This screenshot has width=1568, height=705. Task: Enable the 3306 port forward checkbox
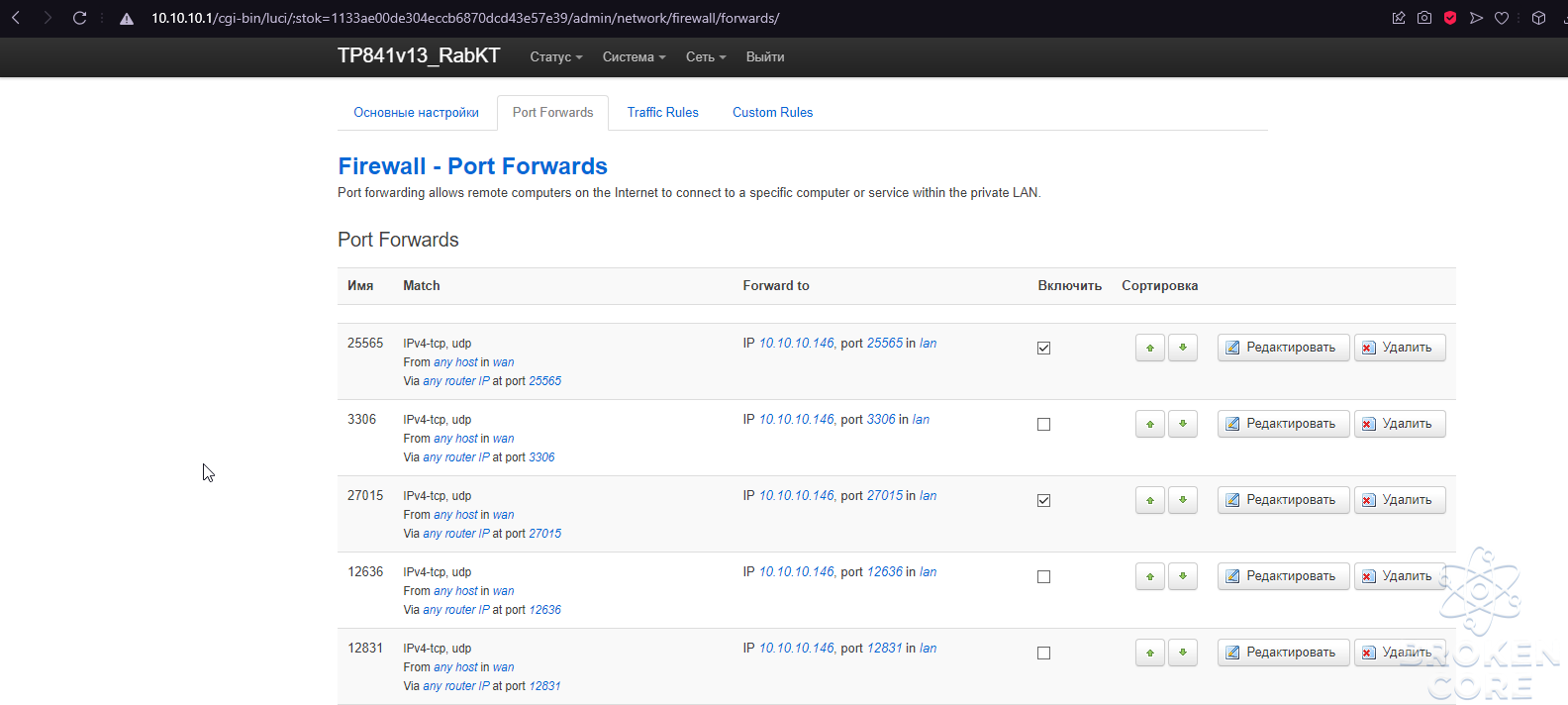click(x=1043, y=424)
